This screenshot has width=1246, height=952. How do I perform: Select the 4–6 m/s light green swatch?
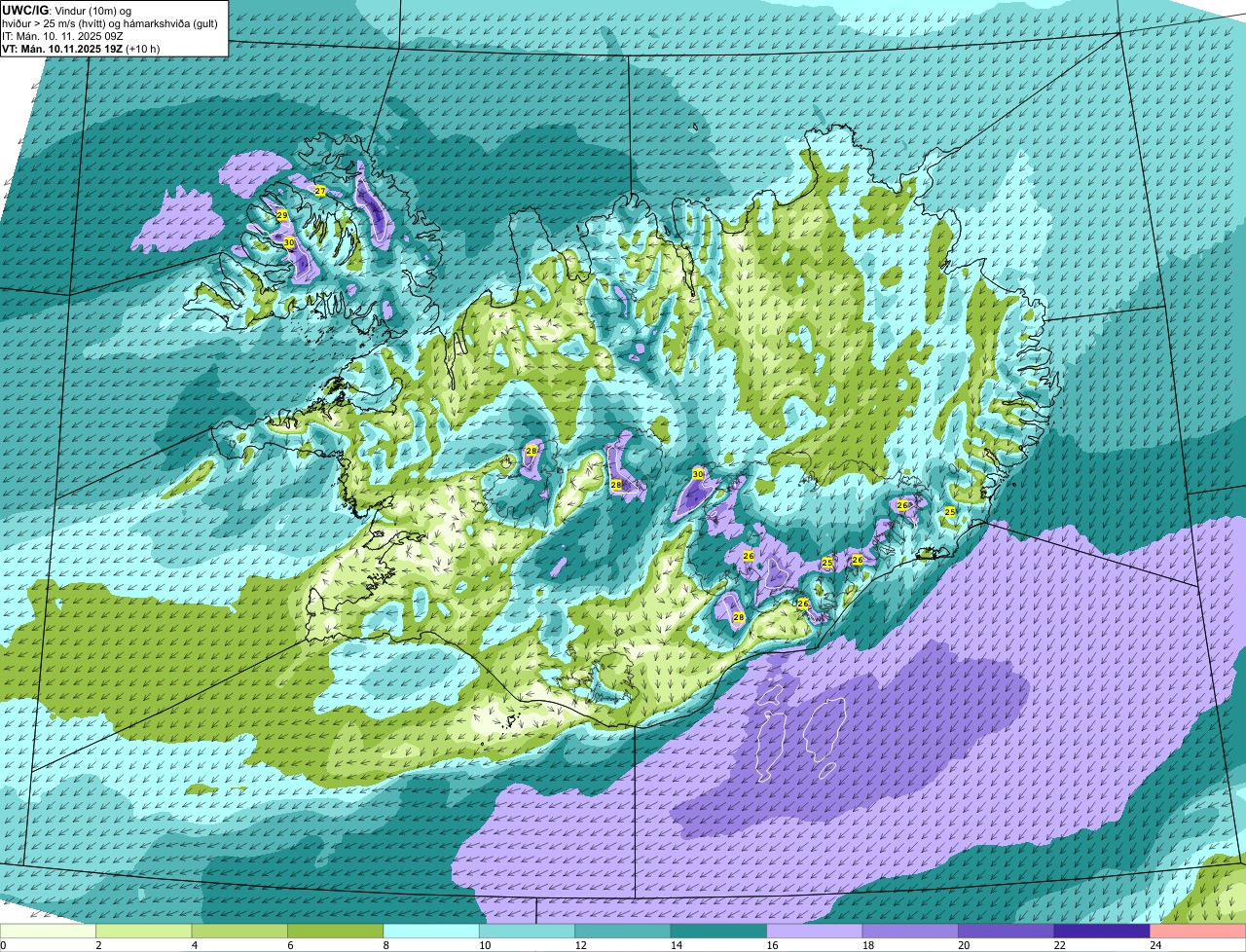[240, 931]
